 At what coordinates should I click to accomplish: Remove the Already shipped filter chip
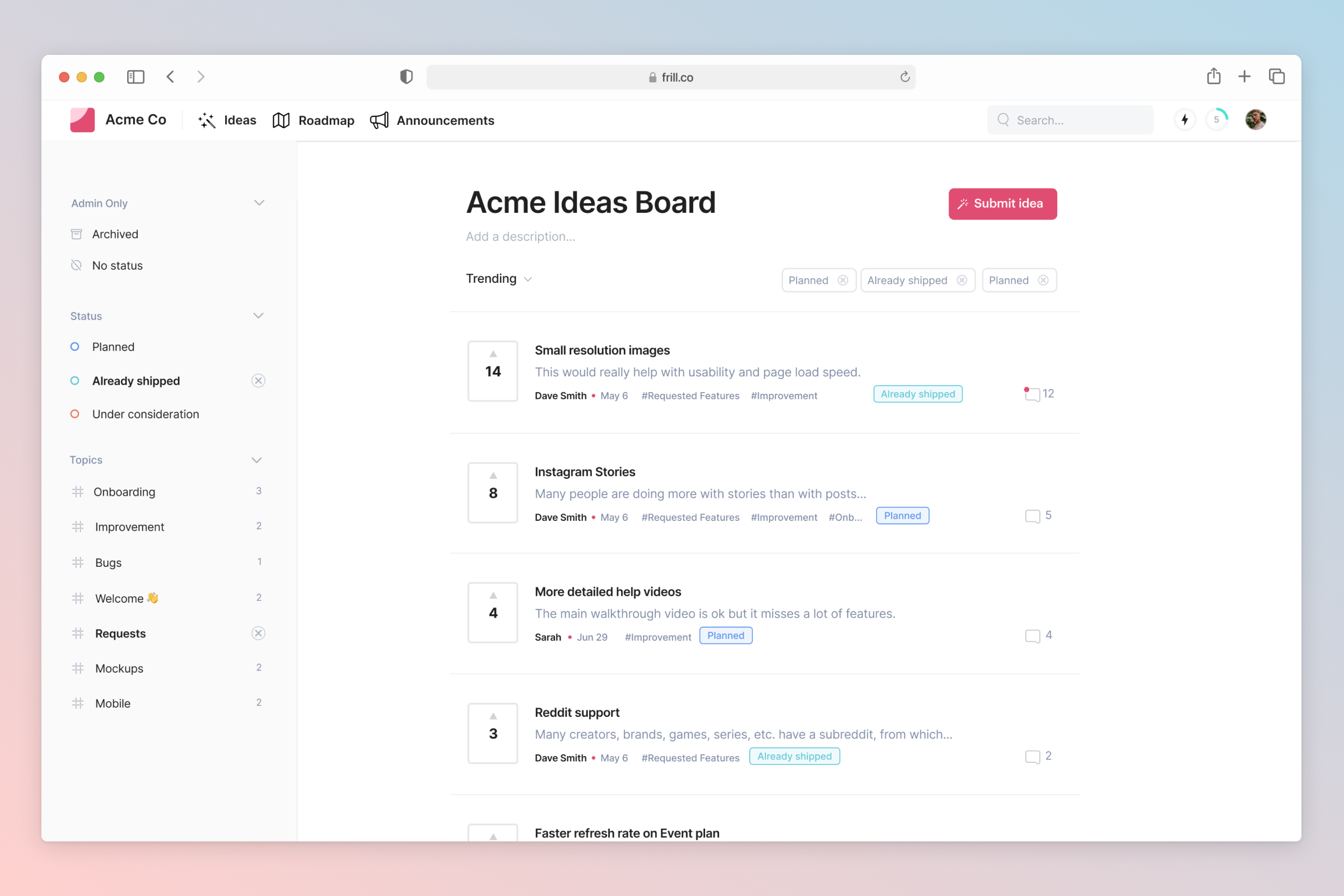[962, 281]
